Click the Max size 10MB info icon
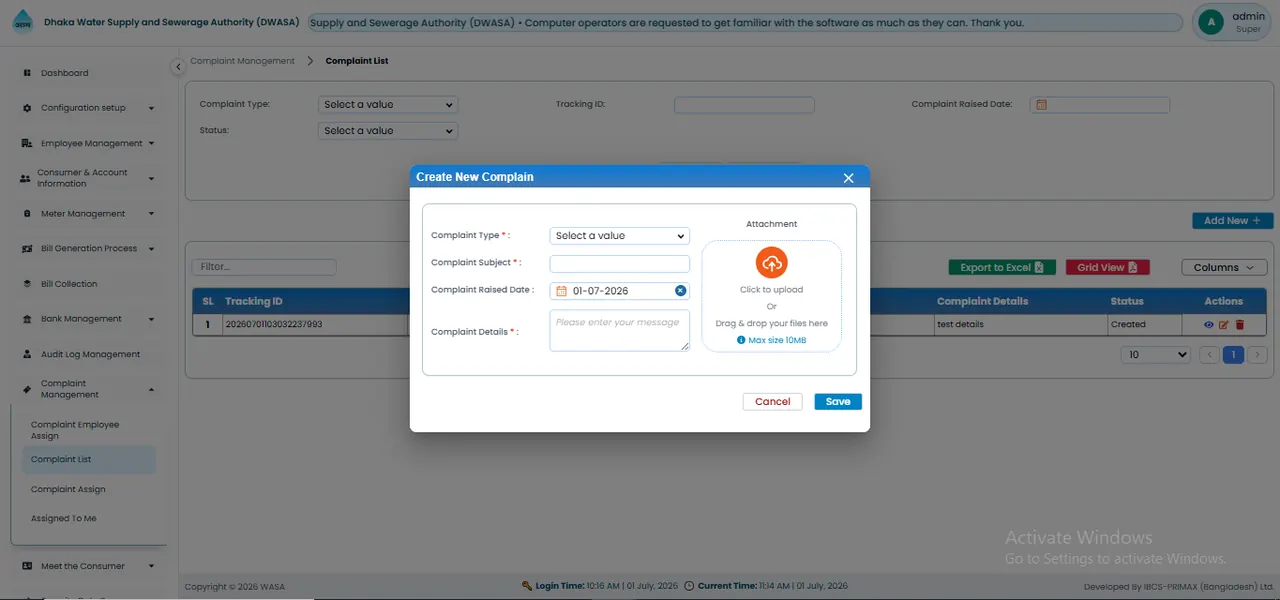1280x600 pixels. click(741, 340)
